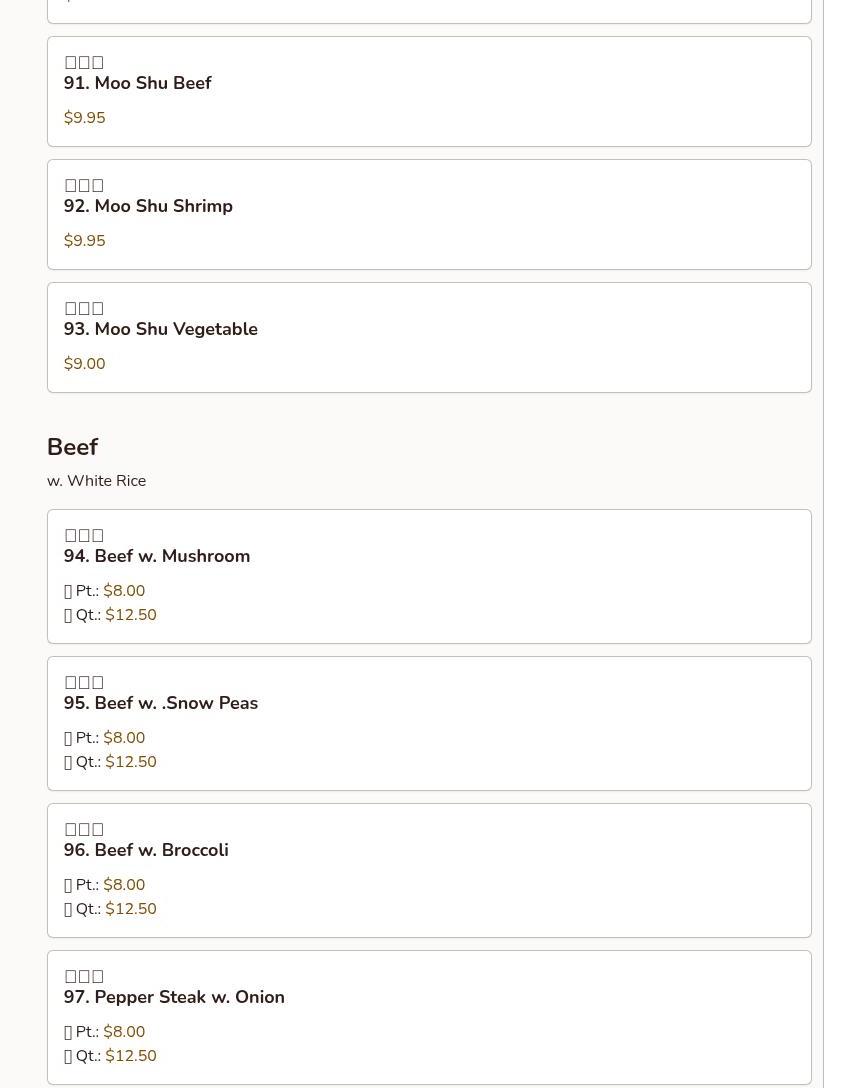Image resolution: width=844 pixels, height=1088 pixels.
Task: Click the $9.00 Moo Shu Vegetable price
Action: click(x=84, y=364)
